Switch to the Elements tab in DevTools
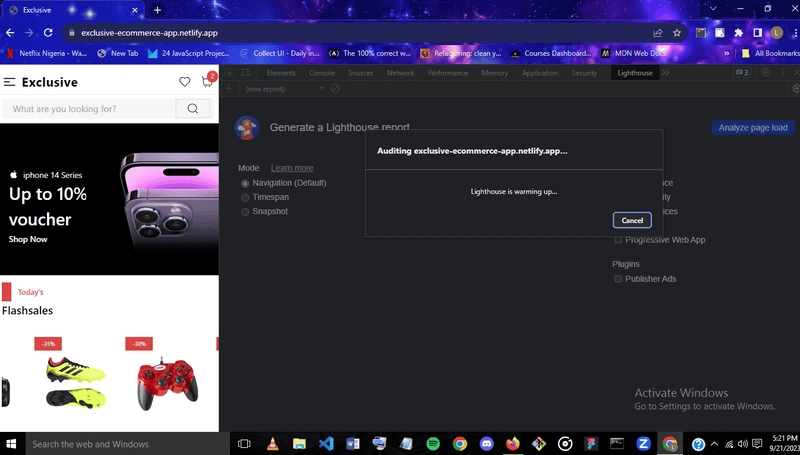 pos(281,73)
